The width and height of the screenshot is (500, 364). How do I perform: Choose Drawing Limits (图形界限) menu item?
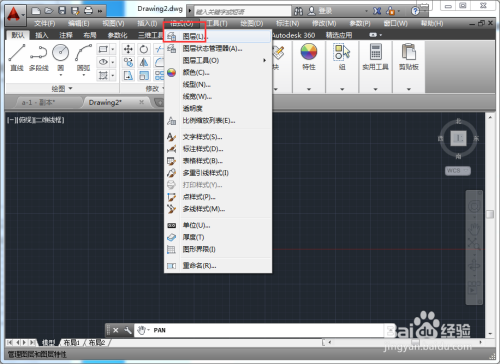(218, 249)
